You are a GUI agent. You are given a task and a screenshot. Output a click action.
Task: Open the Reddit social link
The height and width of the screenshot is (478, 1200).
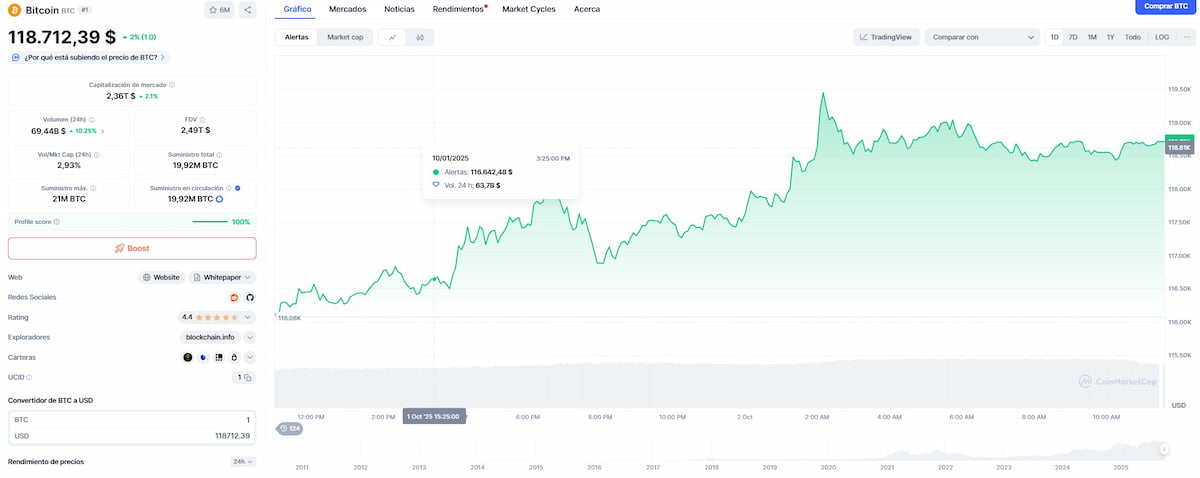pos(235,297)
